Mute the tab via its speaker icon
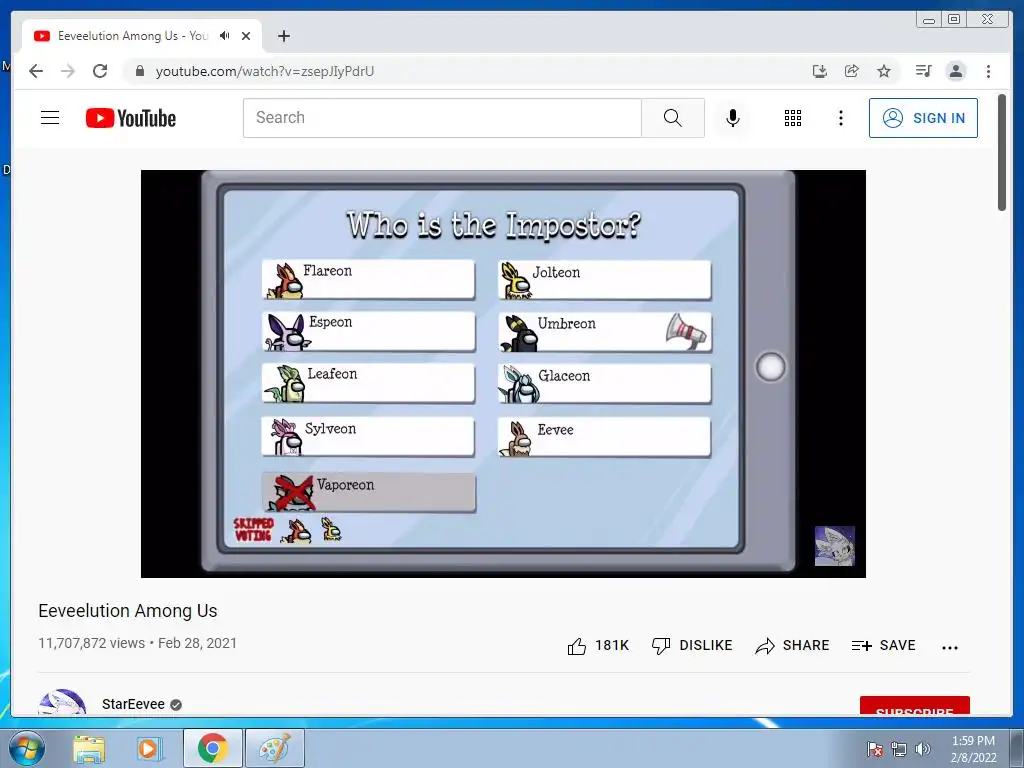Image resolution: width=1024 pixels, height=768 pixels. point(225,35)
